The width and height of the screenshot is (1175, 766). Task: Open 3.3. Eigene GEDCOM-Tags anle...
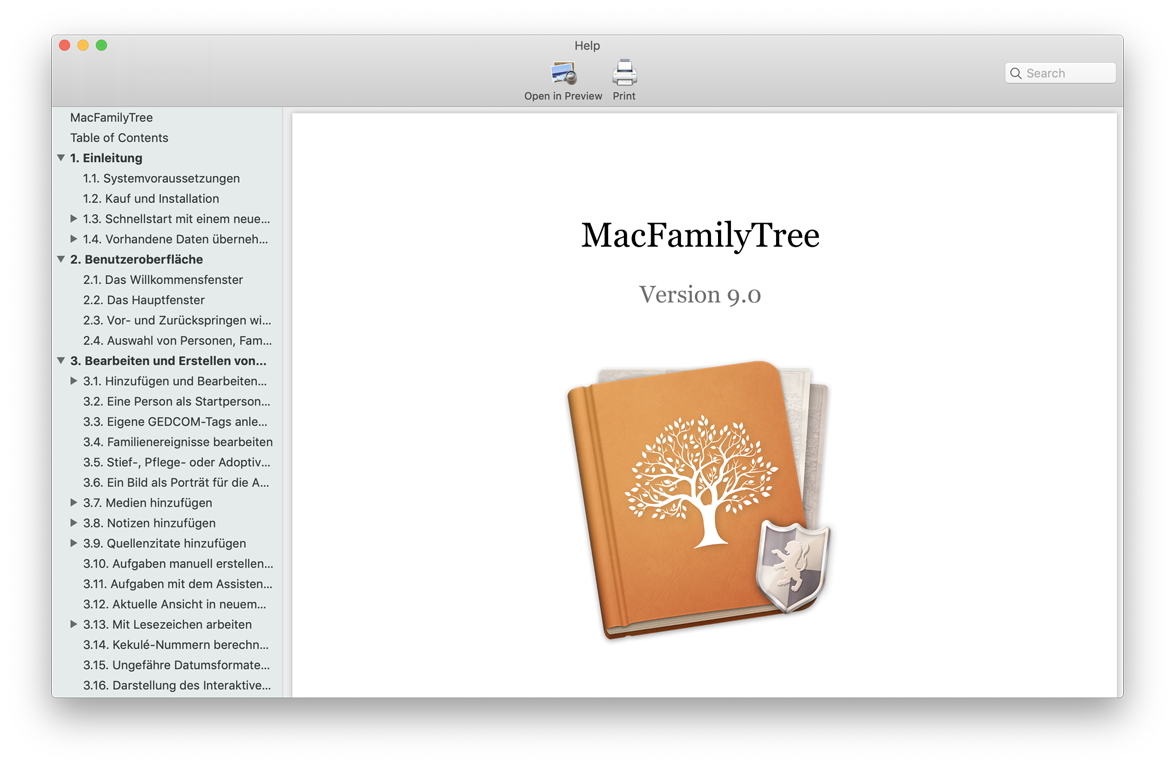(x=175, y=421)
